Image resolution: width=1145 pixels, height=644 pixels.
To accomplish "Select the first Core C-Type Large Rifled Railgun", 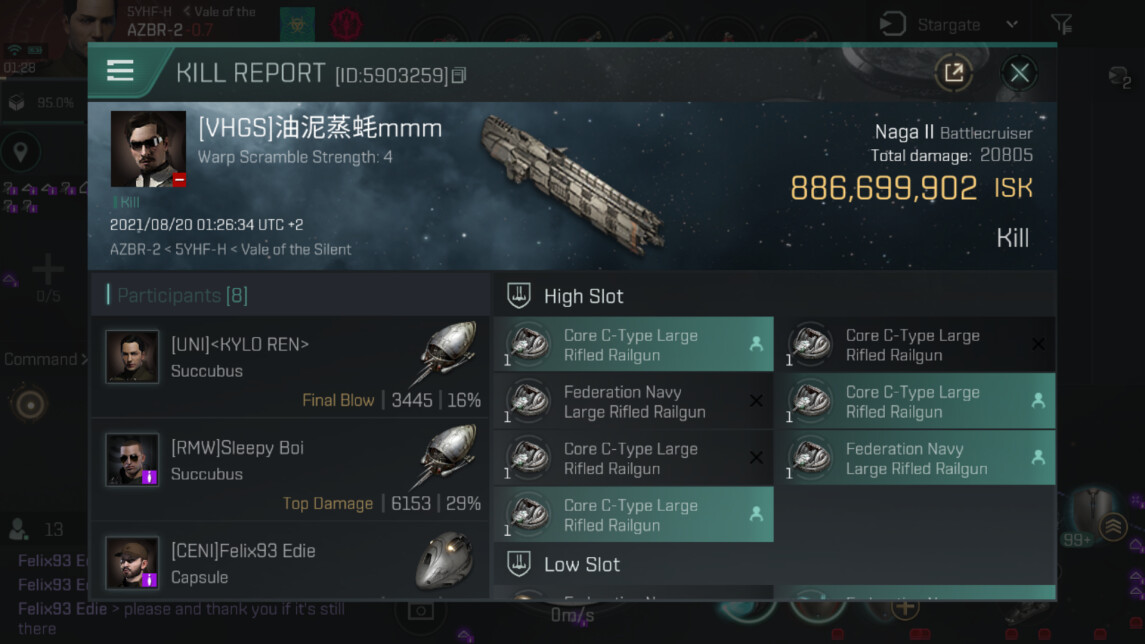I will pos(633,345).
